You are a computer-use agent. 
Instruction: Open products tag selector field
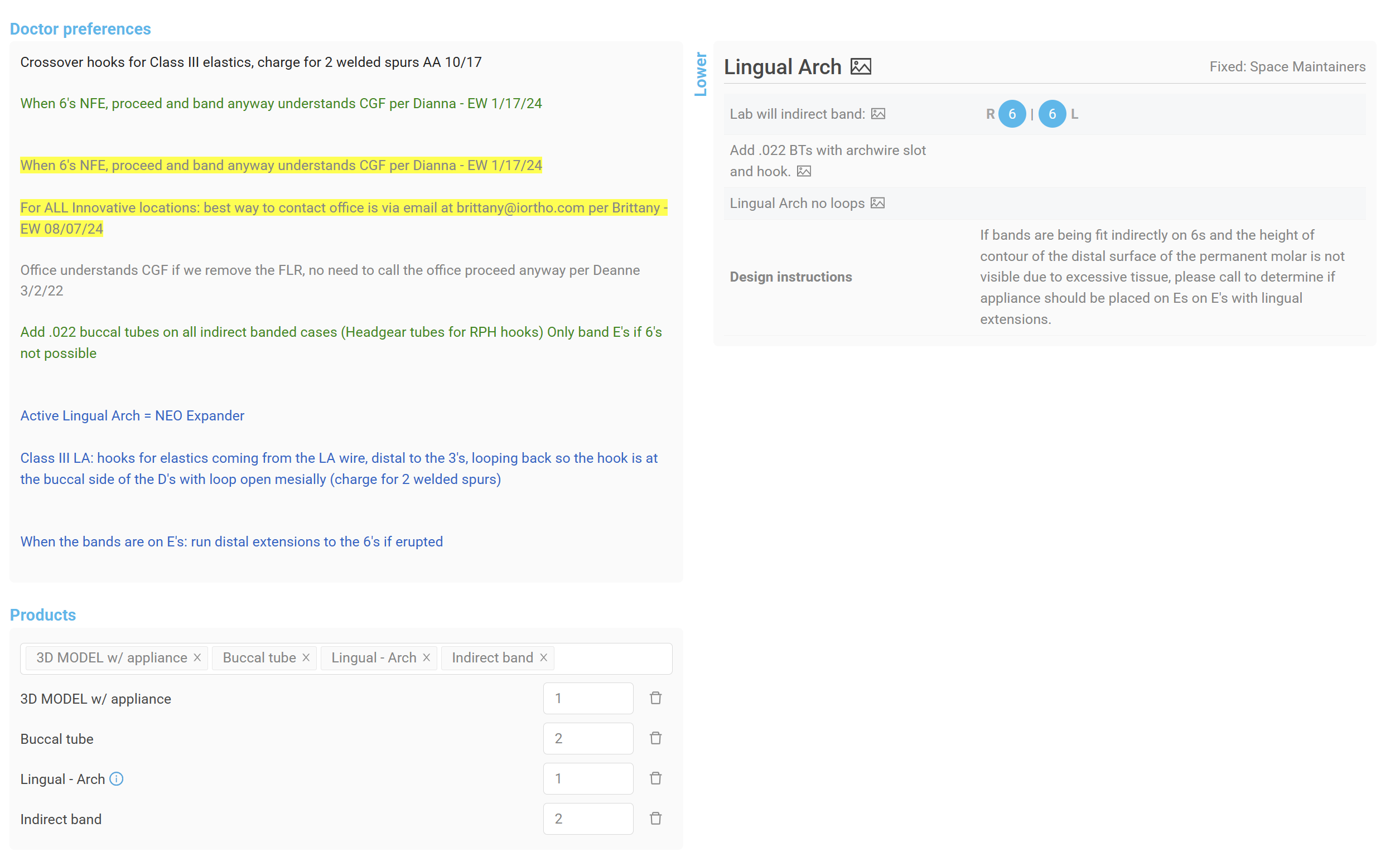pyautogui.click(x=612, y=659)
